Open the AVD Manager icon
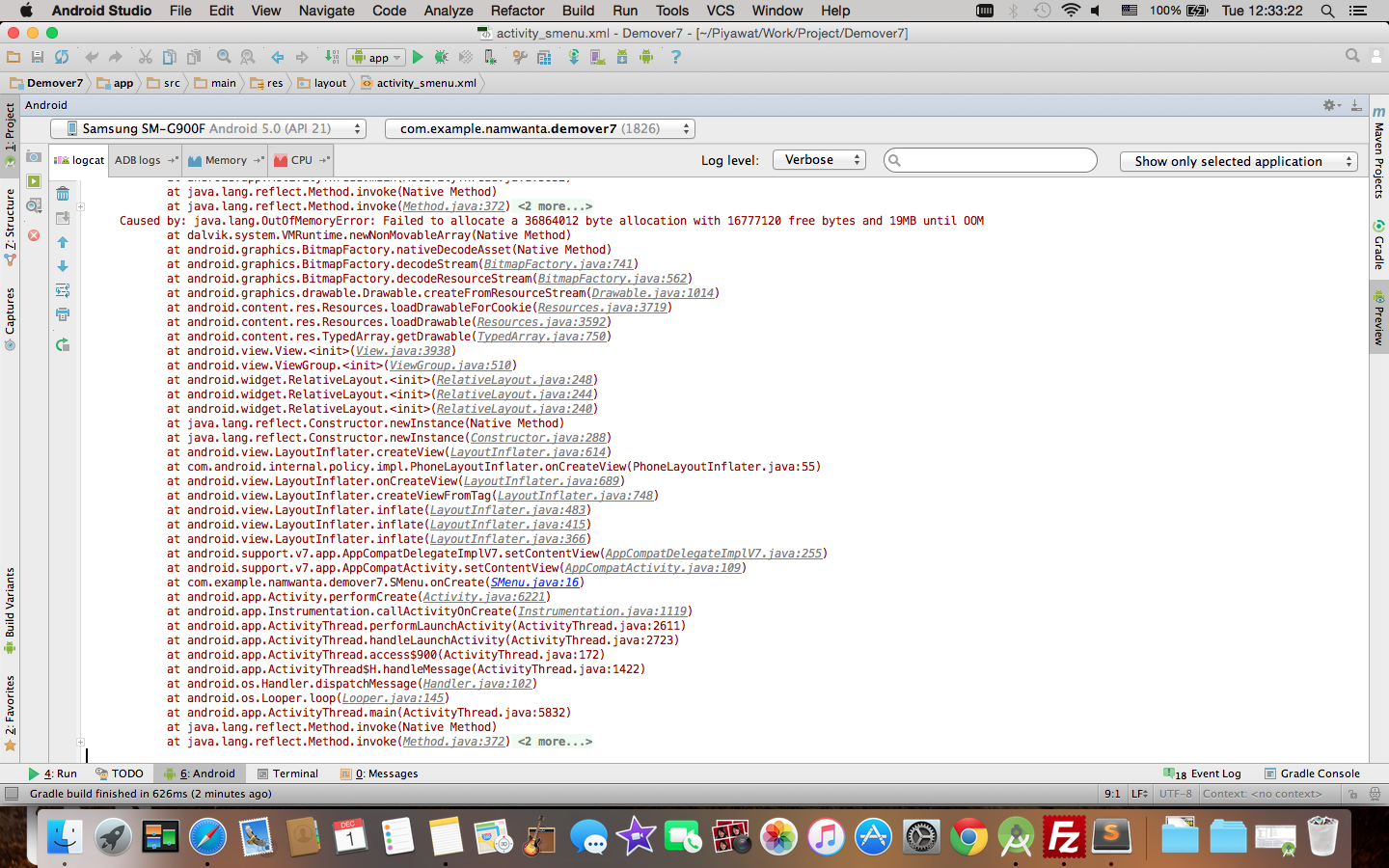Screen dimensions: 1389x868 [598, 57]
